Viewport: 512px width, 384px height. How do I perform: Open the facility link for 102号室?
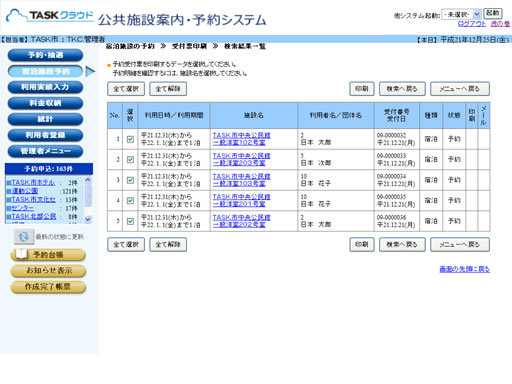(x=242, y=139)
